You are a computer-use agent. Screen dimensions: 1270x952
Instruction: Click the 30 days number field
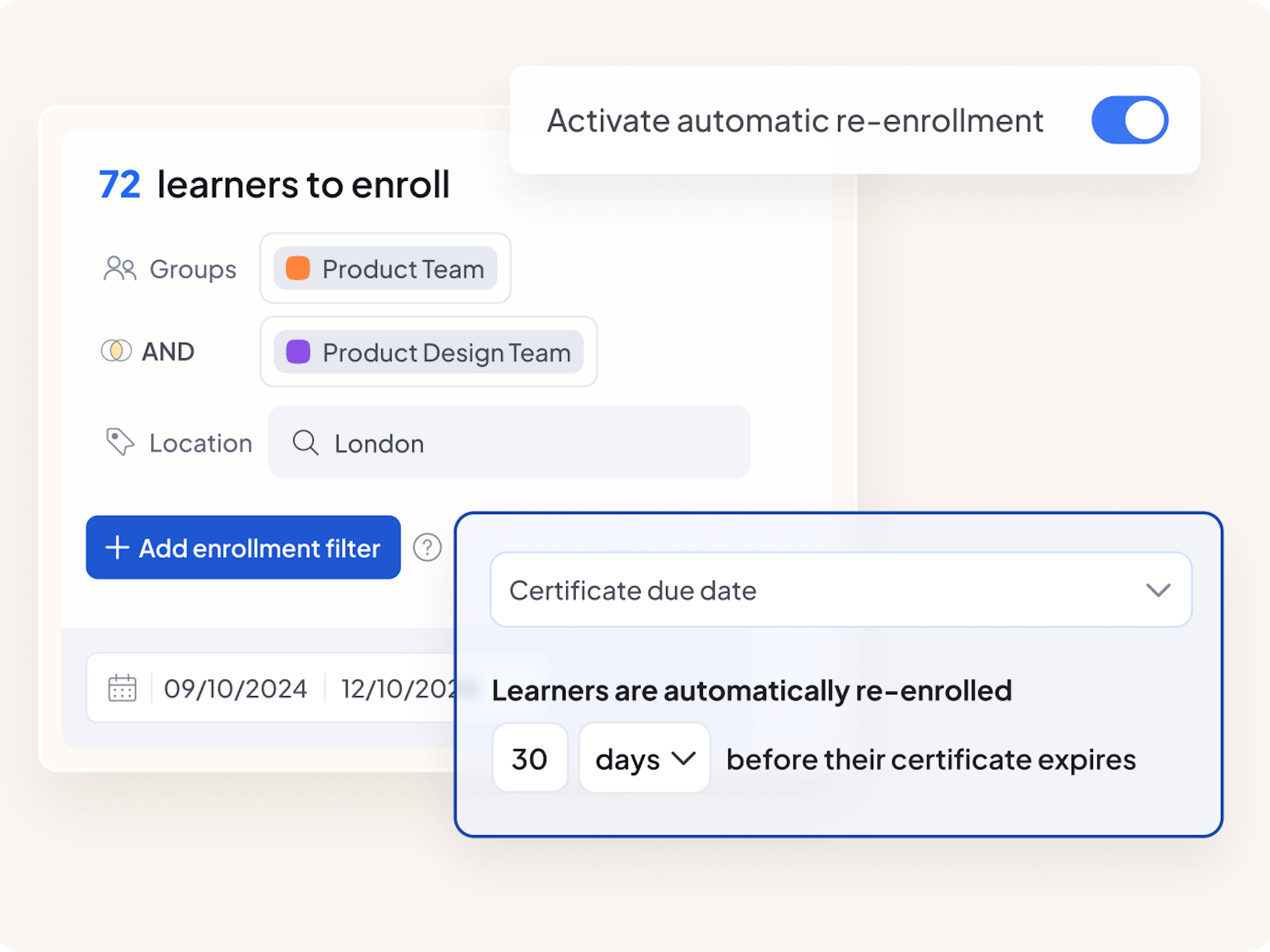coord(529,759)
